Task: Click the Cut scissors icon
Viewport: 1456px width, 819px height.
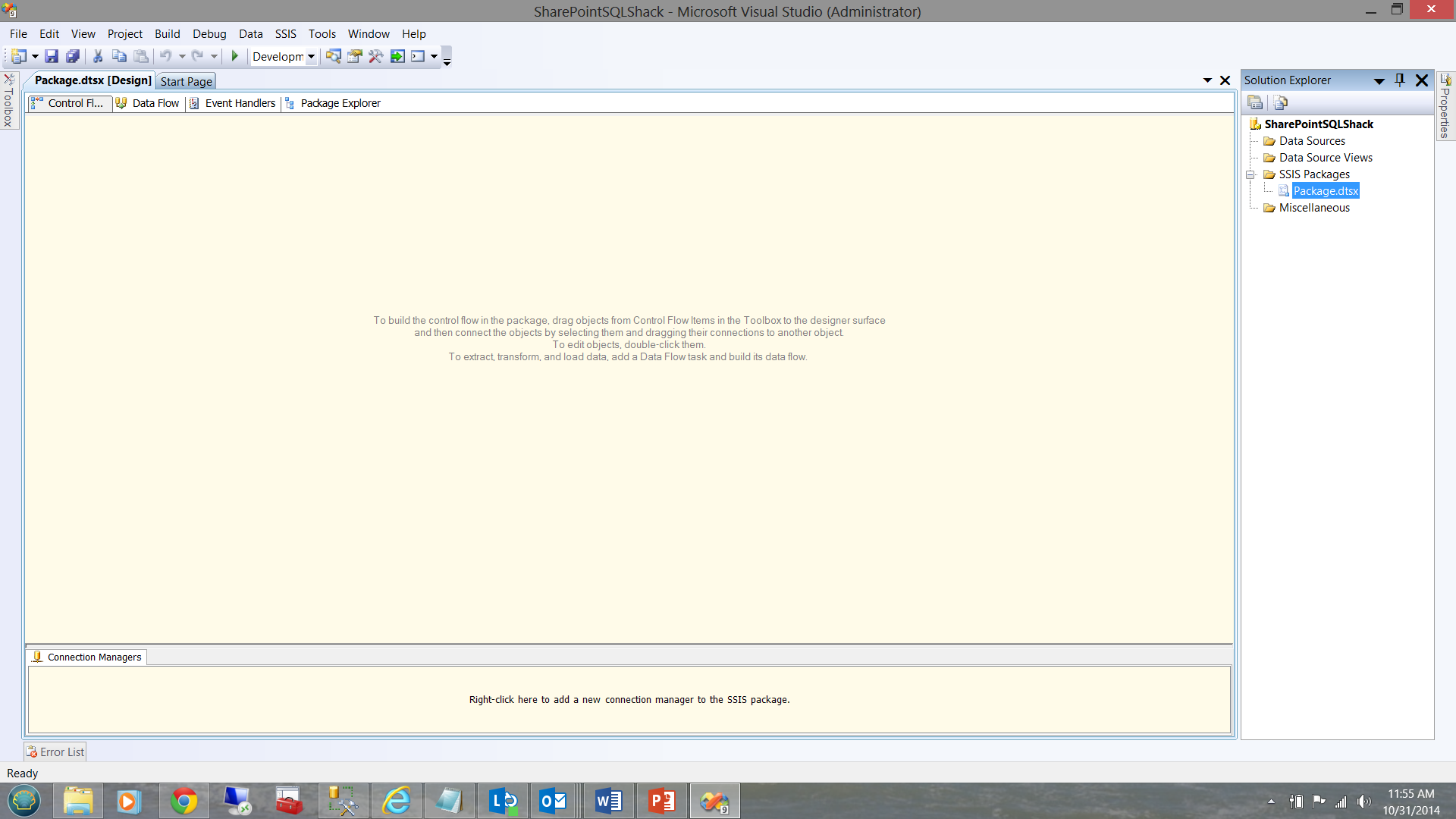Action: [x=98, y=56]
